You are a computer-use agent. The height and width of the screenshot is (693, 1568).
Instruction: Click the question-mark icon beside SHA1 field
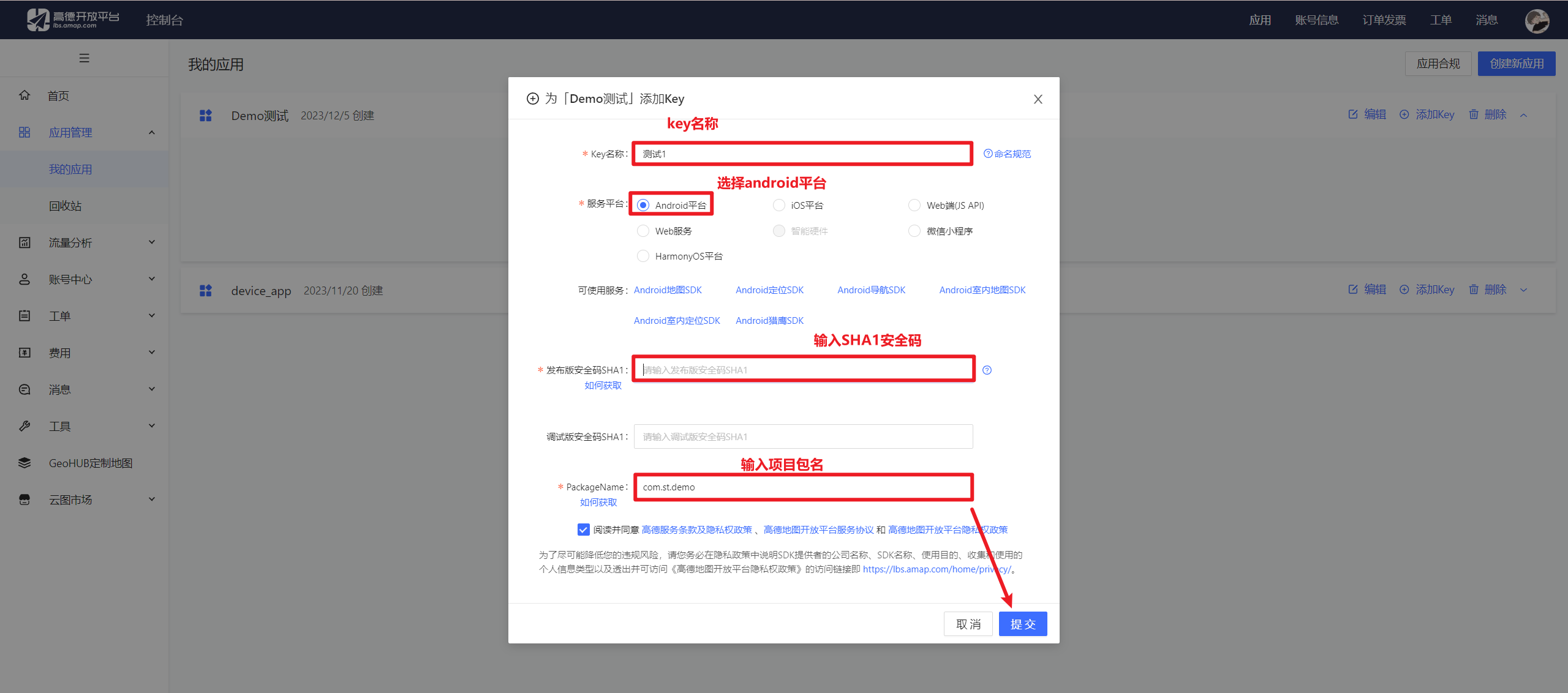(987, 370)
